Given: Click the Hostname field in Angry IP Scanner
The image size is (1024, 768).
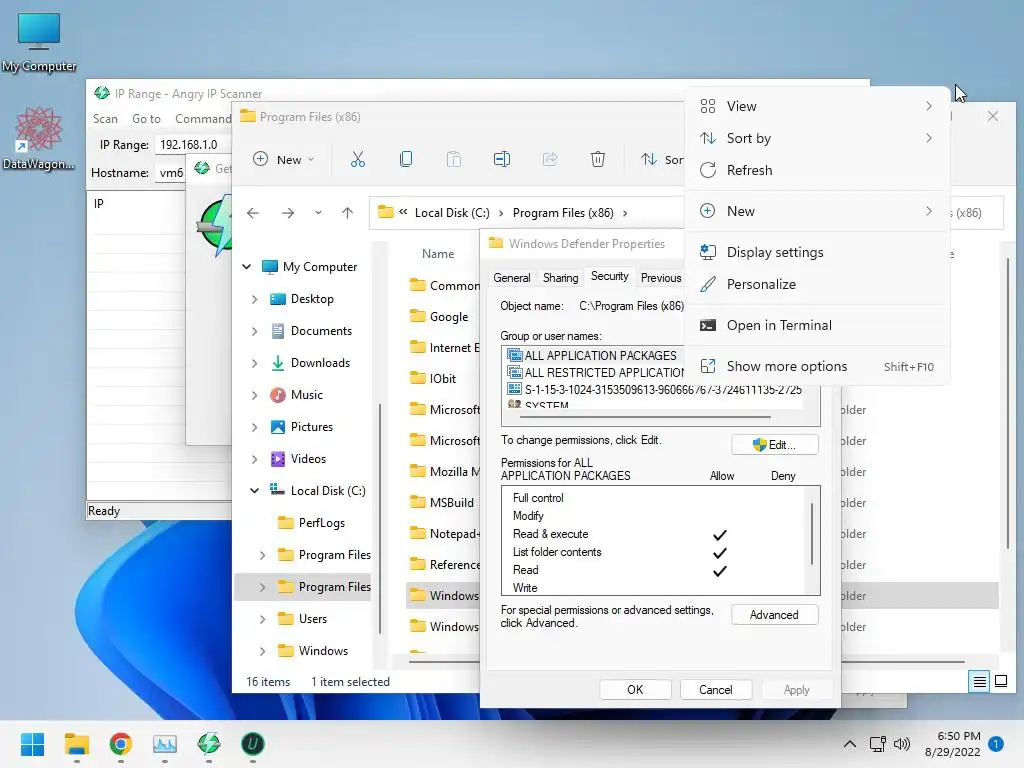Looking at the screenshot, I should tap(171, 173).
